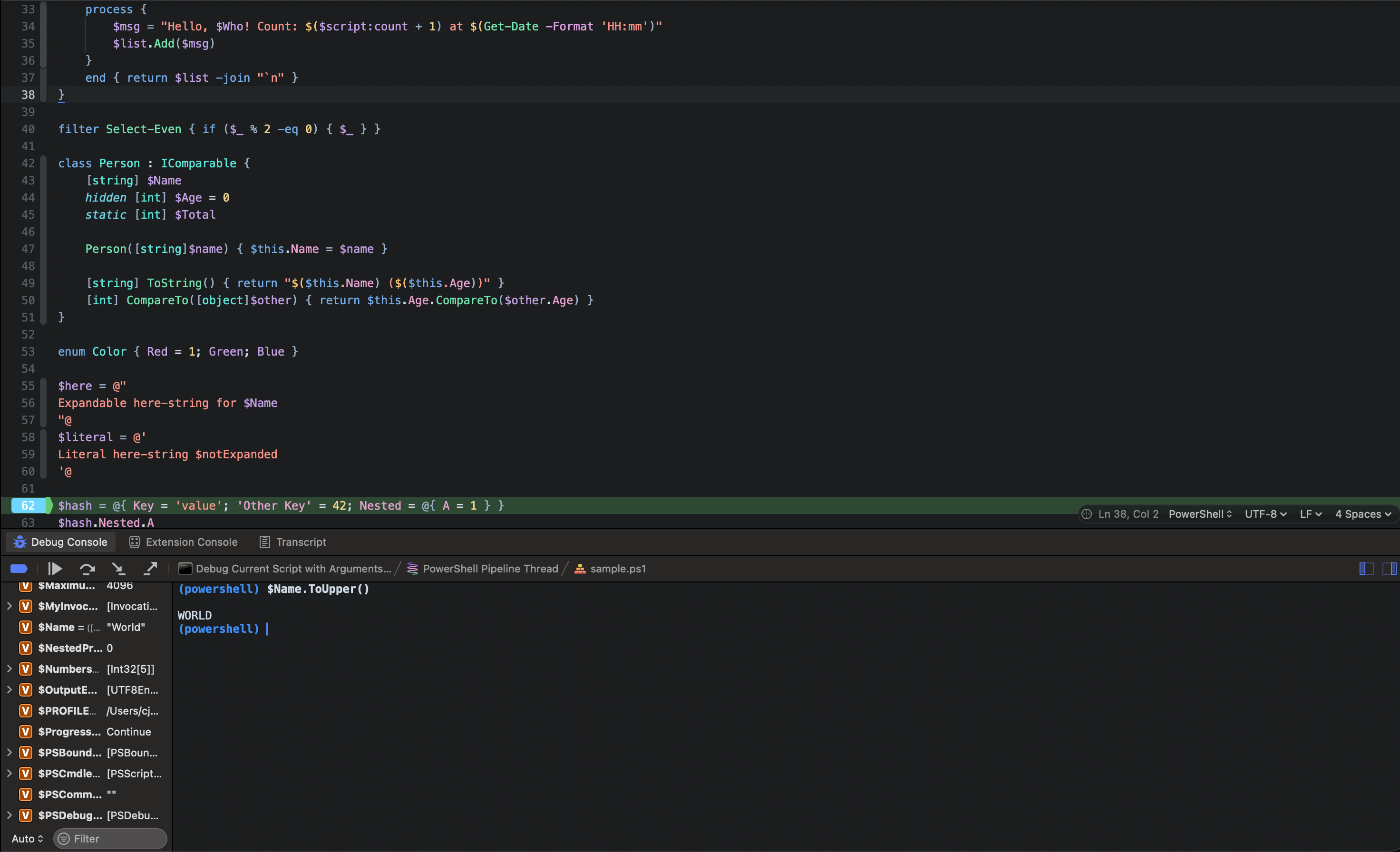Viewport: 1400px width, 852px height.
Task: Open Debug Current Script with Arguments task
Action: click(285, 569)
